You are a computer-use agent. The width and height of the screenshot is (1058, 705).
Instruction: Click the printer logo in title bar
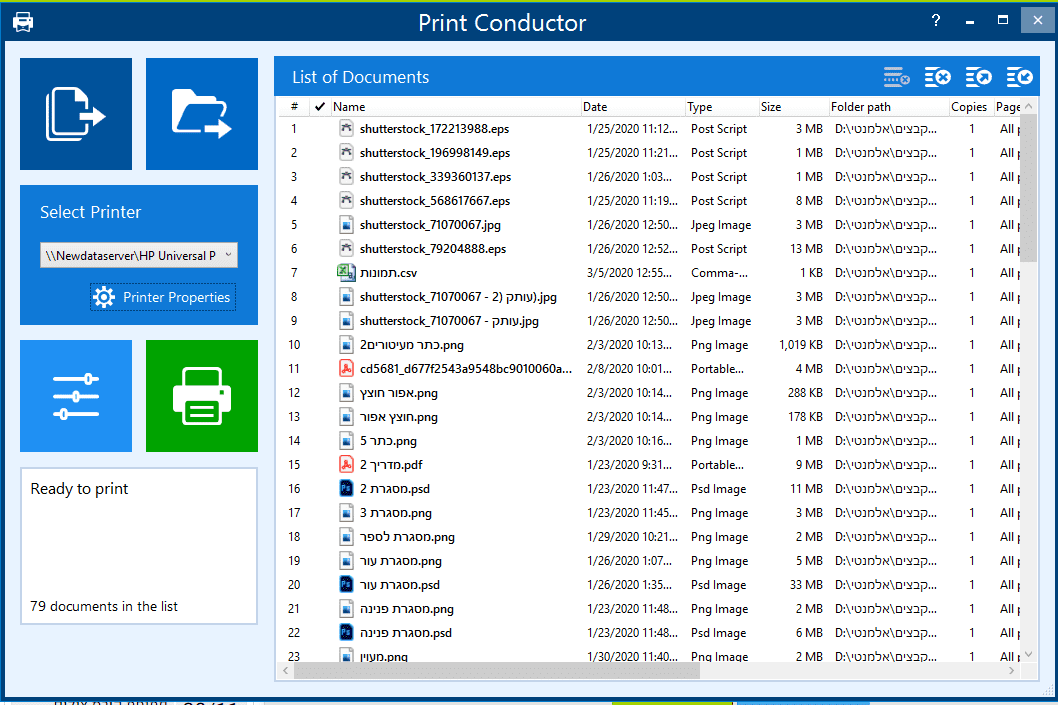[22, 22]
